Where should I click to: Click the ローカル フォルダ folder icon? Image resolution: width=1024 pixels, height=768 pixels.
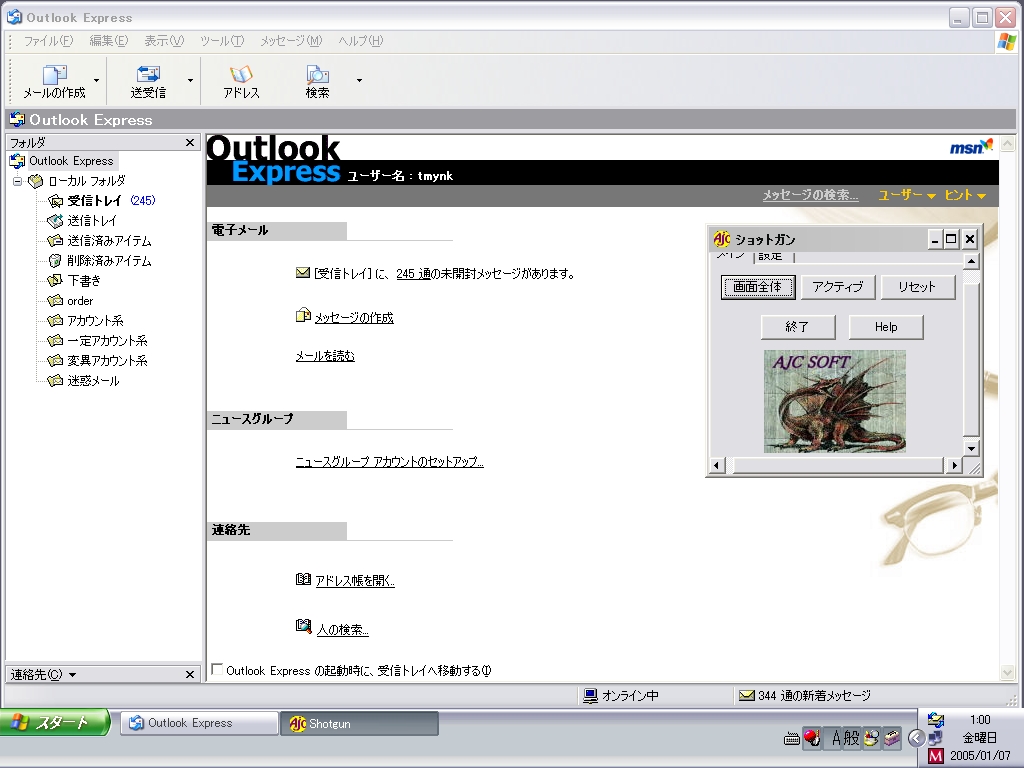click(36, 181)
